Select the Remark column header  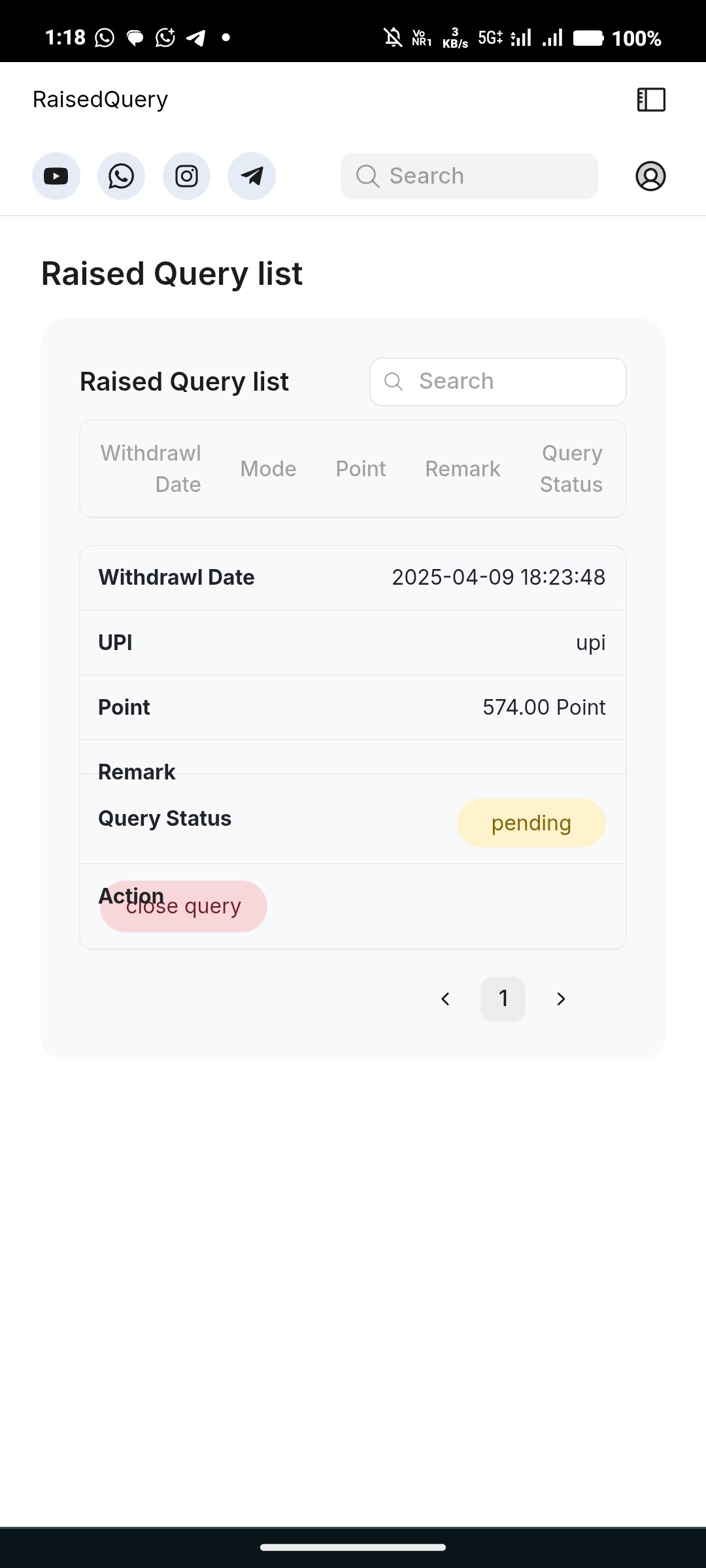coord(463,469)
